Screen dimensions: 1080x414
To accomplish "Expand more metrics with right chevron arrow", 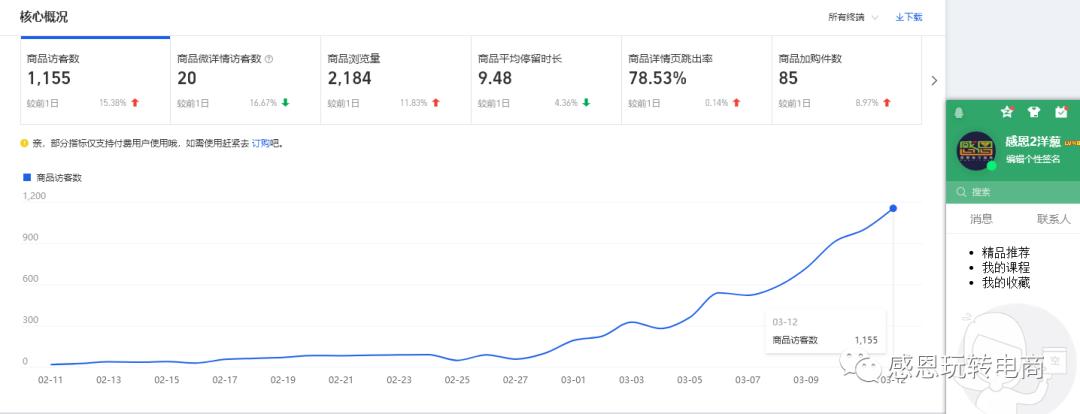I will click(934, 81).
